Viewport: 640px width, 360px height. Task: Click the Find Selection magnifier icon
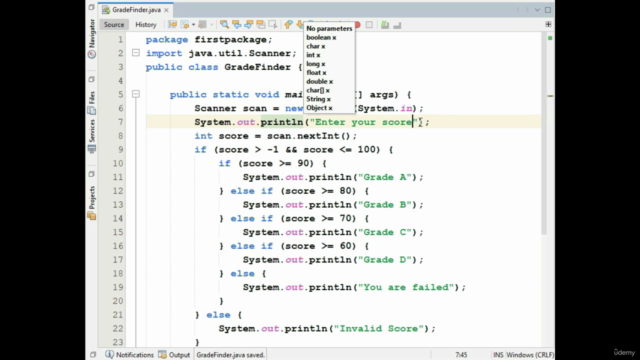pos(224,25)
